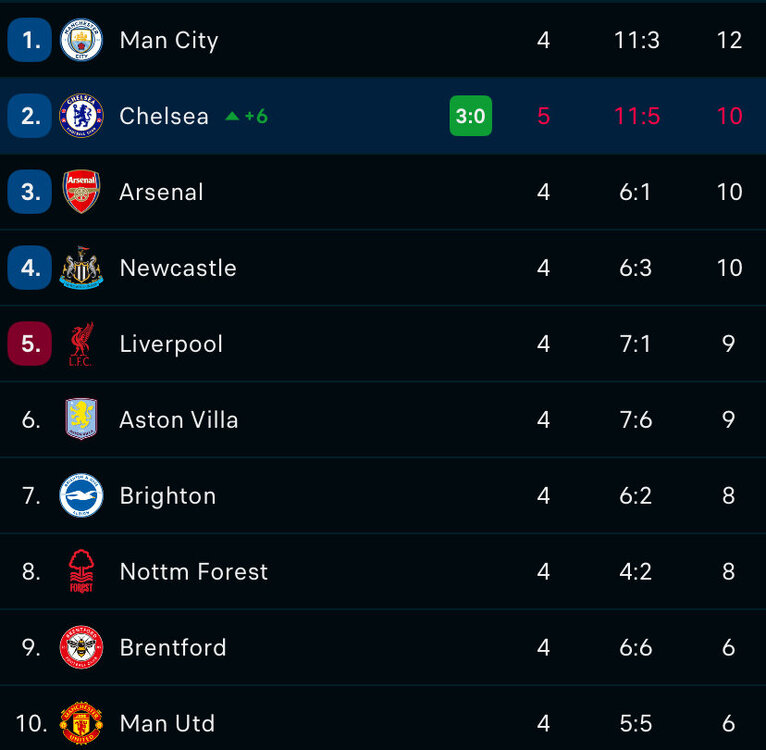766x750 pixels.
Task: Open the Man City club crest
Action: [x=81, y=40]
